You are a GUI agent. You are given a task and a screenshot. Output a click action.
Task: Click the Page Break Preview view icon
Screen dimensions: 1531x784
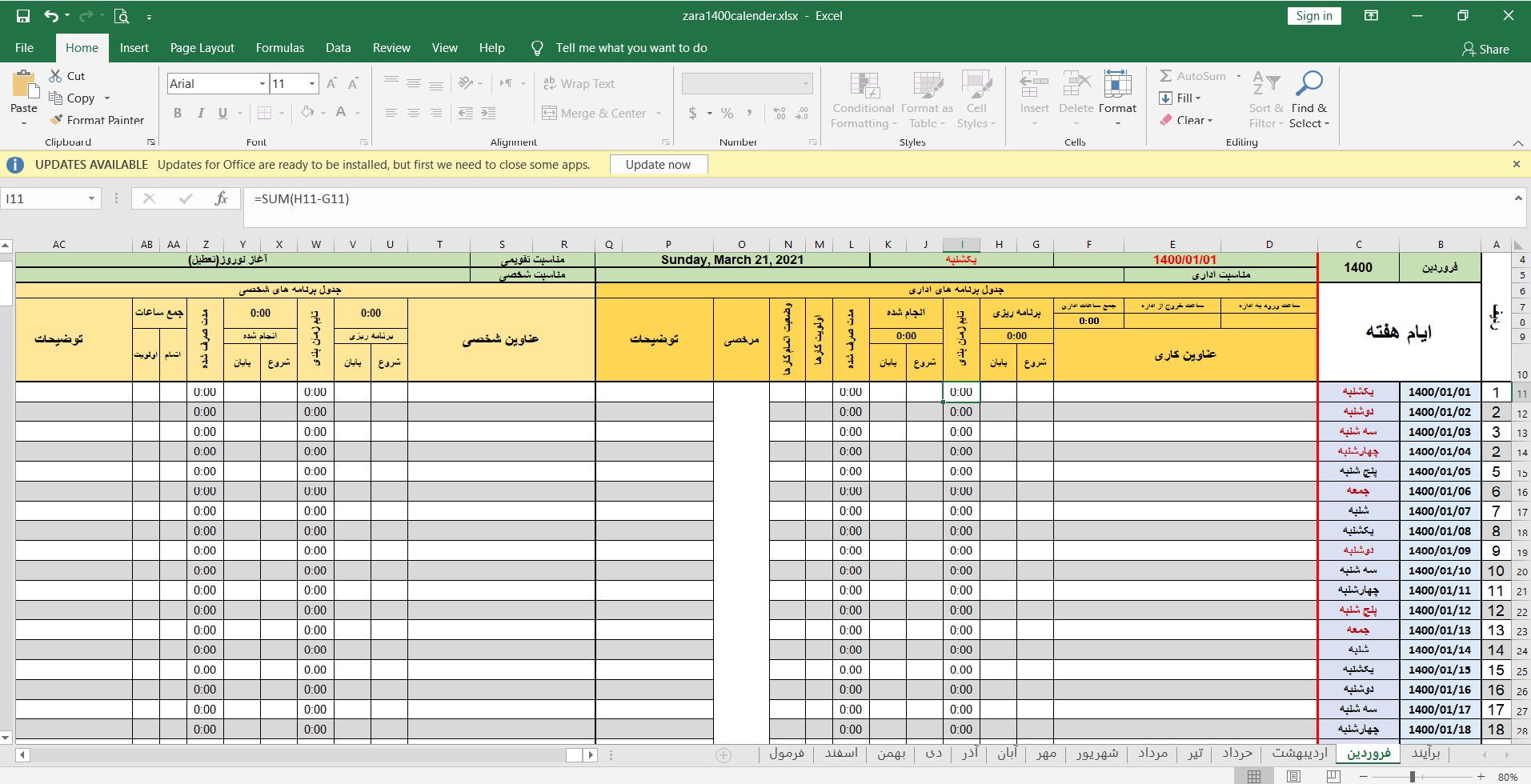[x=1333, y=777]
